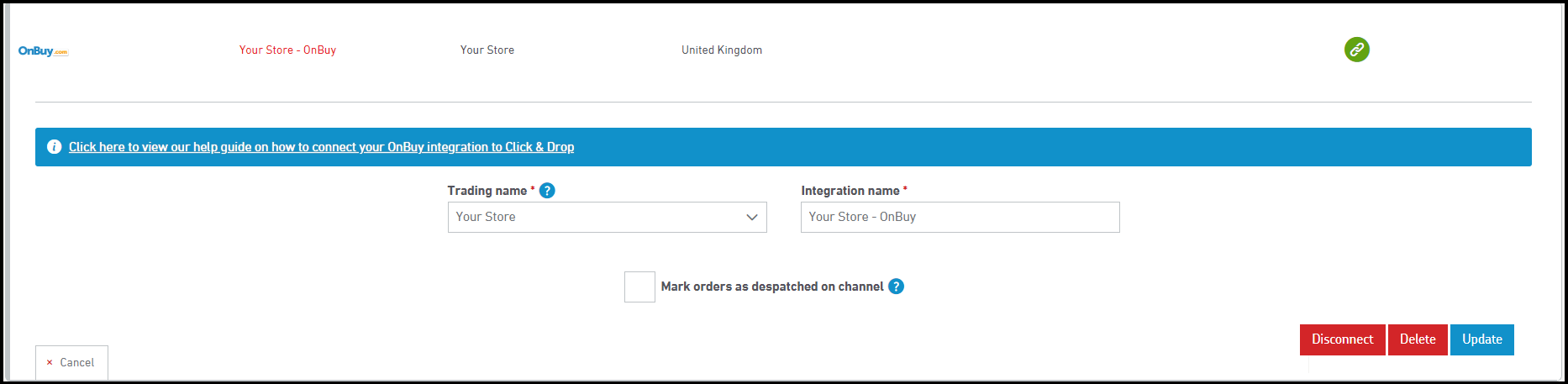
Task: Click the 'Trading name' field label
Action: point(487,191)
